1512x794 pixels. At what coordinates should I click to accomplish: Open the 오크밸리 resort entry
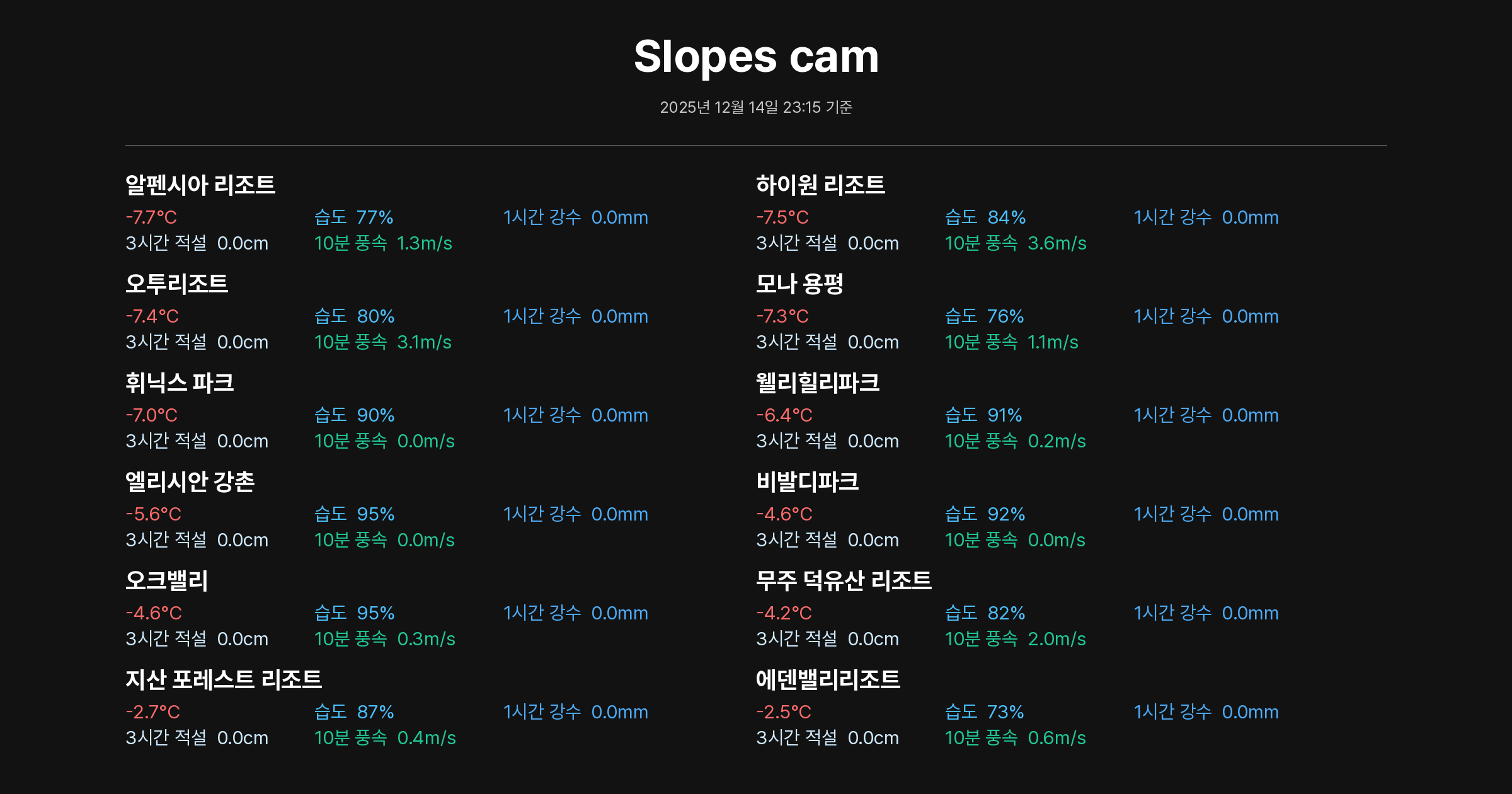166,580
